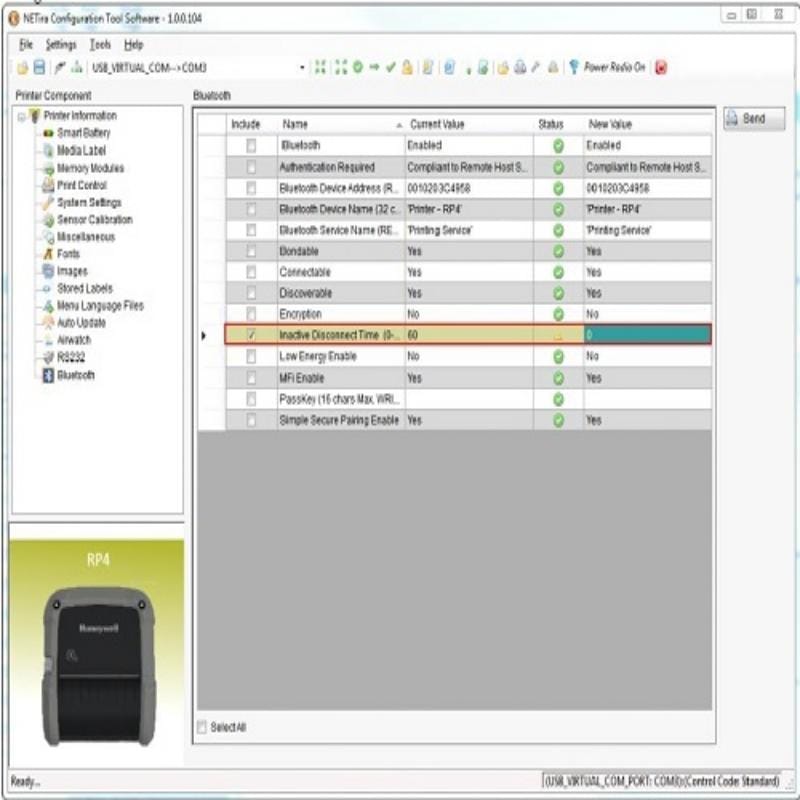Open the Settings menu
The width and height of the screenshot is (800, 800).
point(61,45)
